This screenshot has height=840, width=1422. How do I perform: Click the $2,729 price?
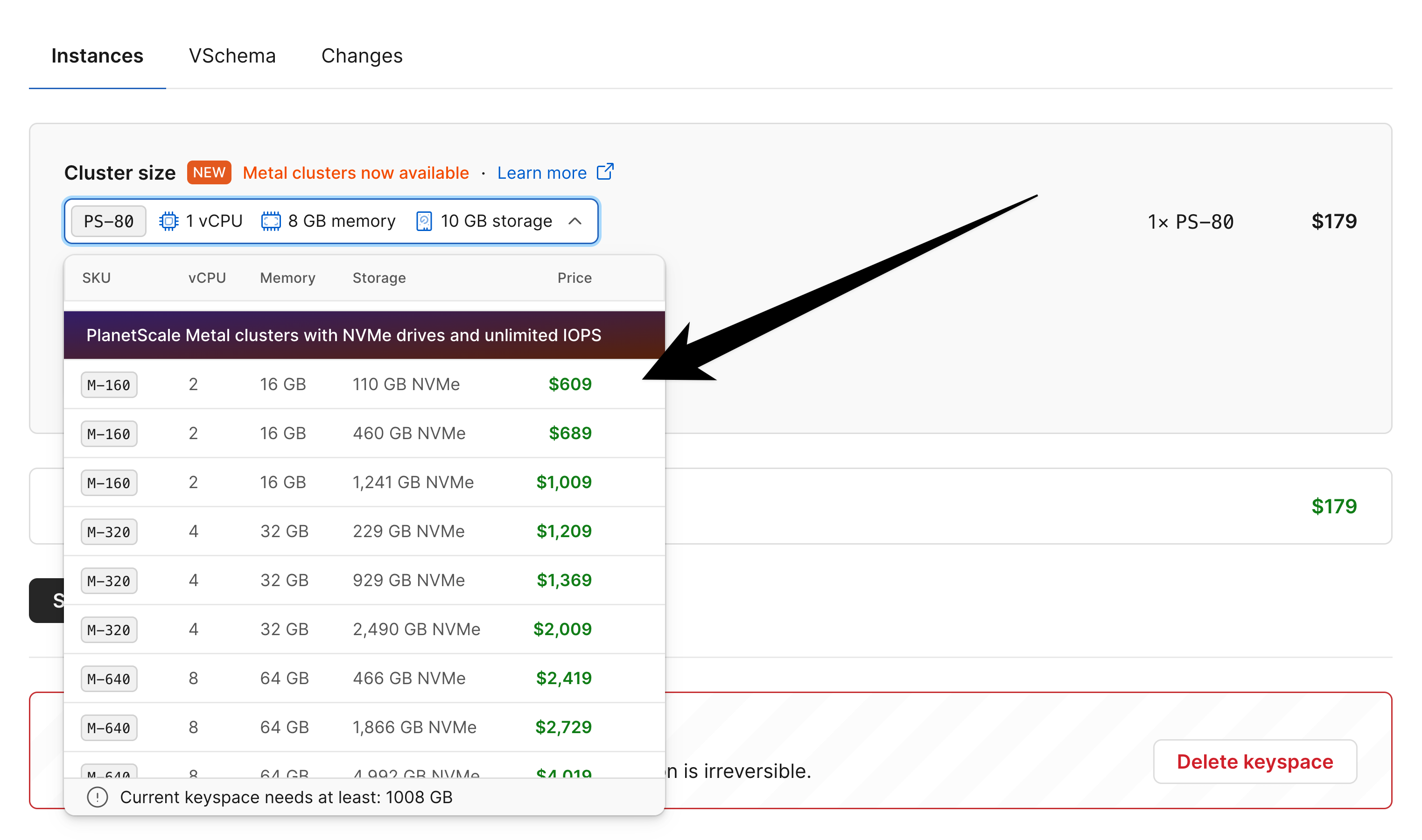(x=563, y=728)
